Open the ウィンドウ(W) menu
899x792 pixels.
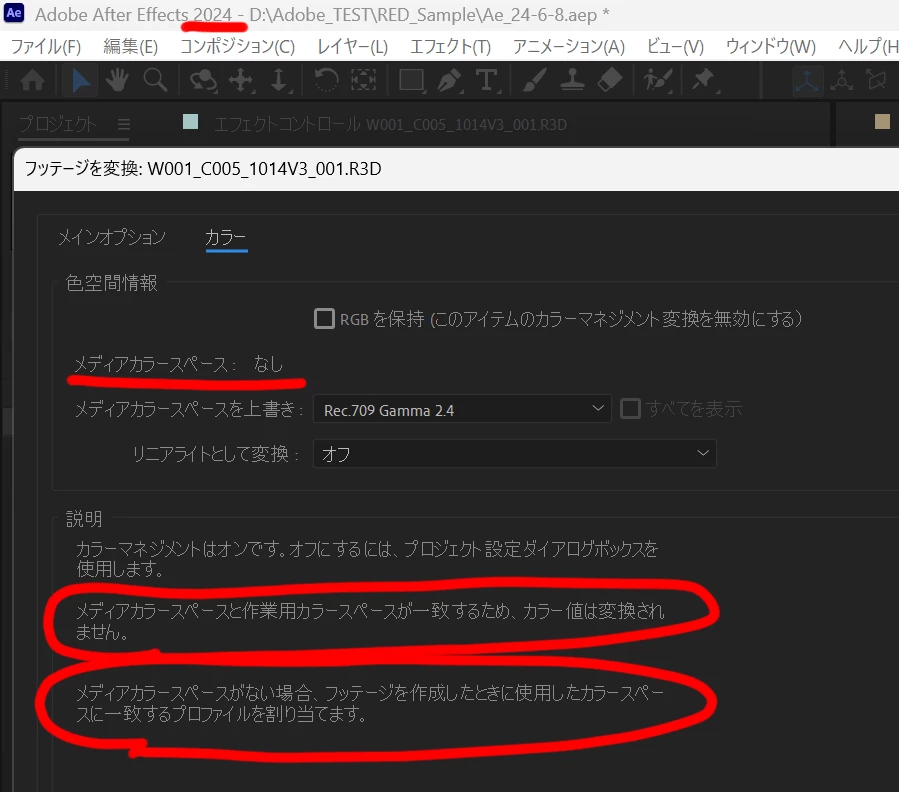[771, 46]
